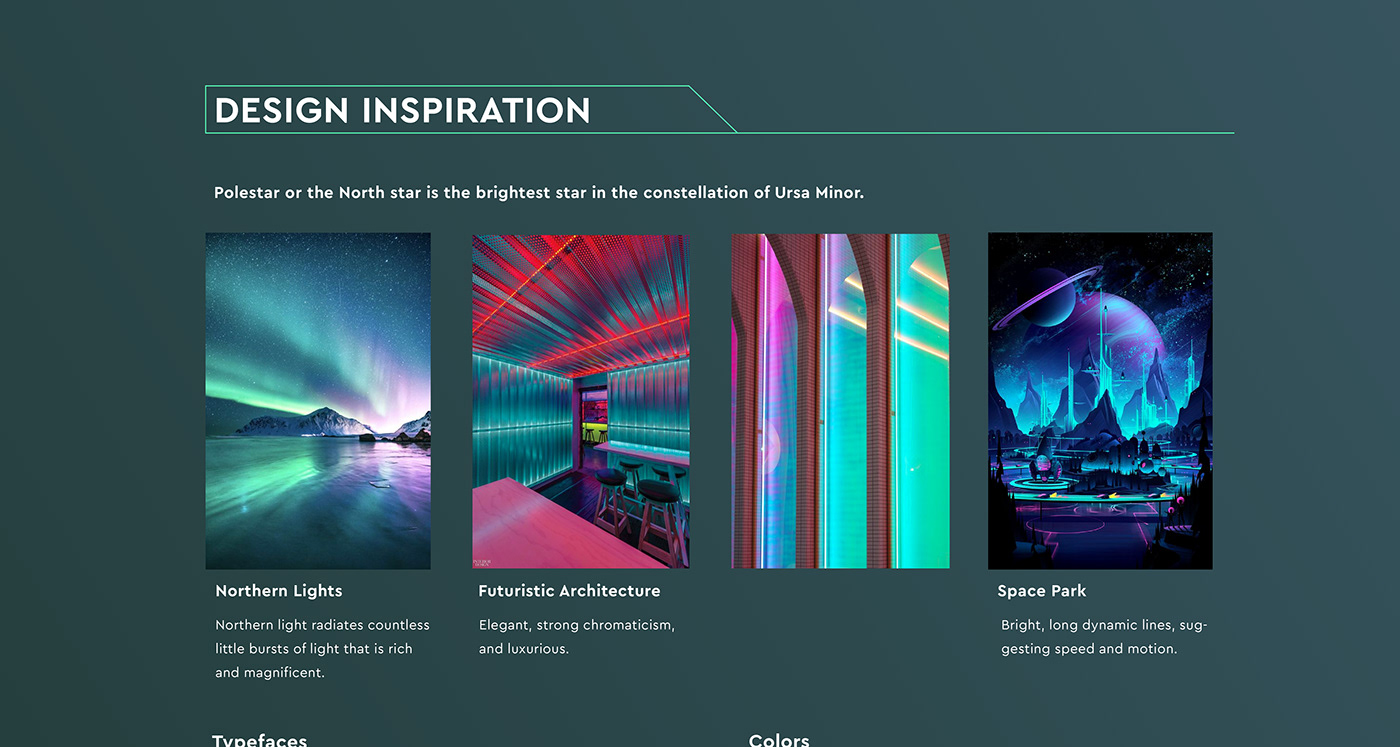1400x747 pixels.
Task: Select the "Space Park" caption title
Action: 1042,591
